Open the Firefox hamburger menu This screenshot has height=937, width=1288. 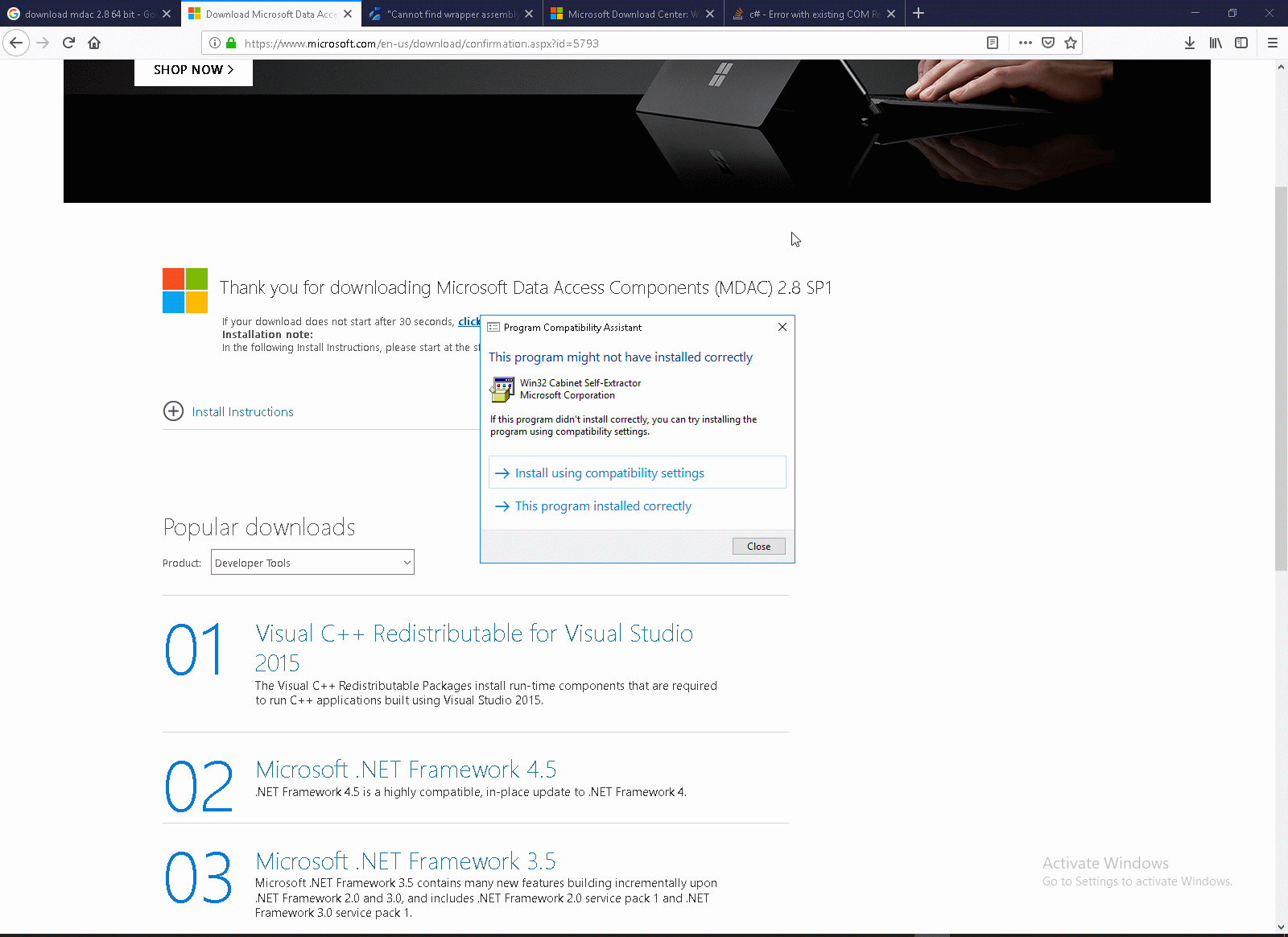click(1273, 43)
